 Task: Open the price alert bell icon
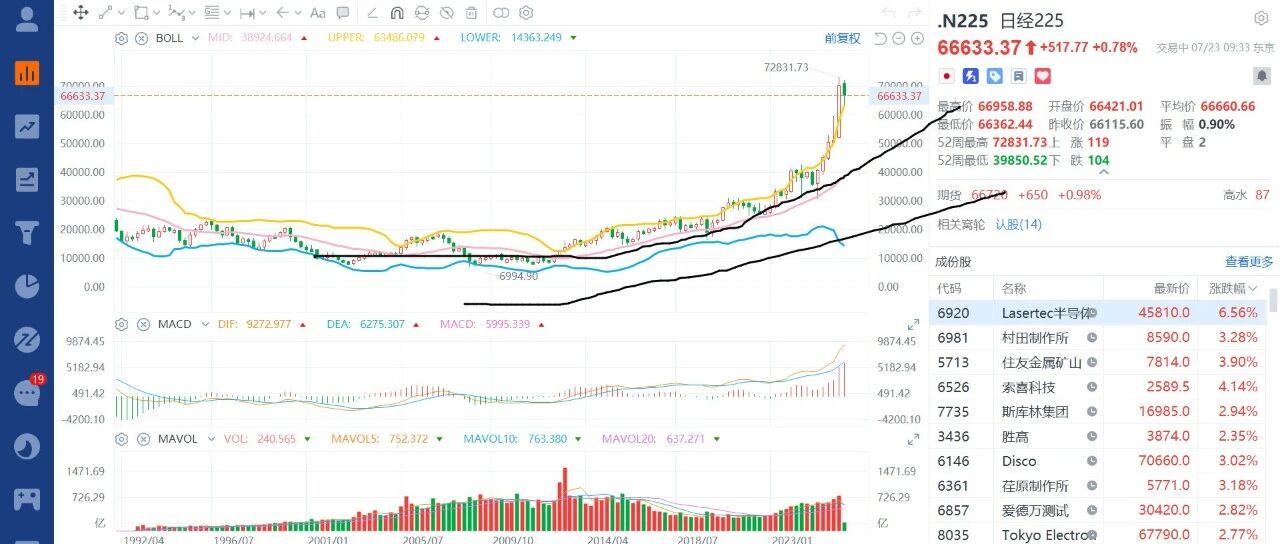(x=1262, y=76)
